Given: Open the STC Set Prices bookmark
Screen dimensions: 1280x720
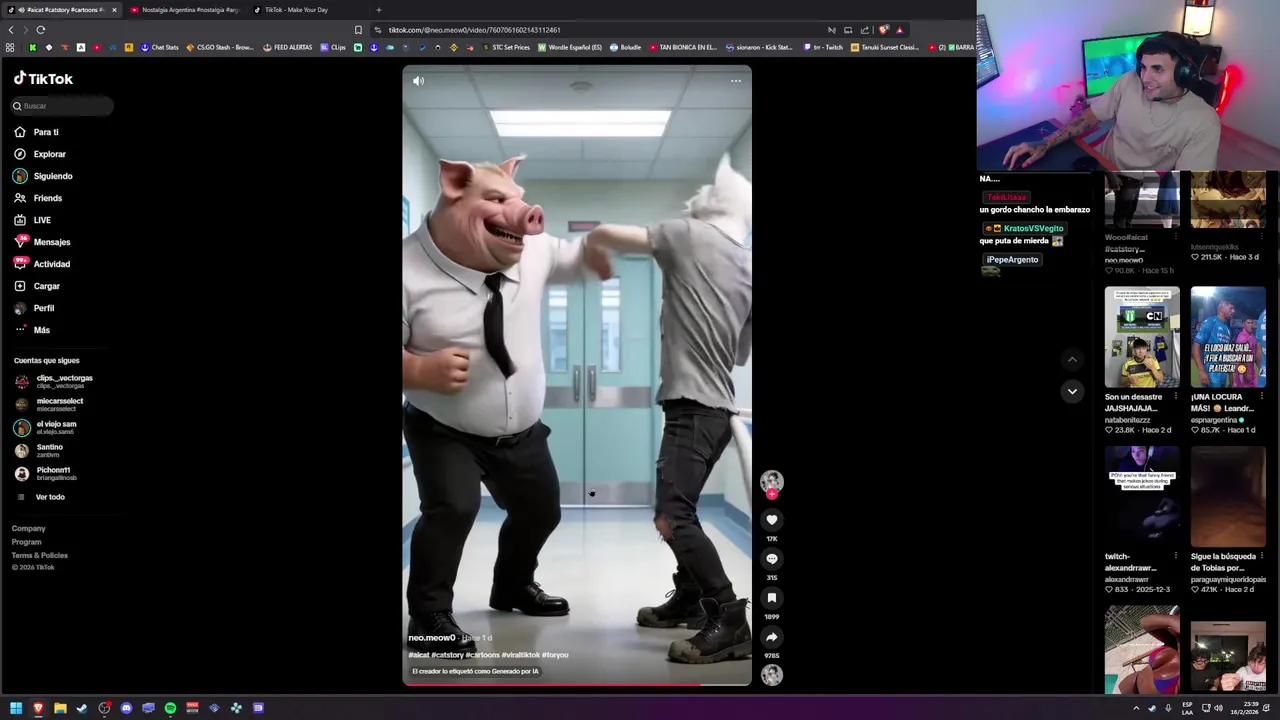Looking at the screenshot, I should tap(506, 47).
